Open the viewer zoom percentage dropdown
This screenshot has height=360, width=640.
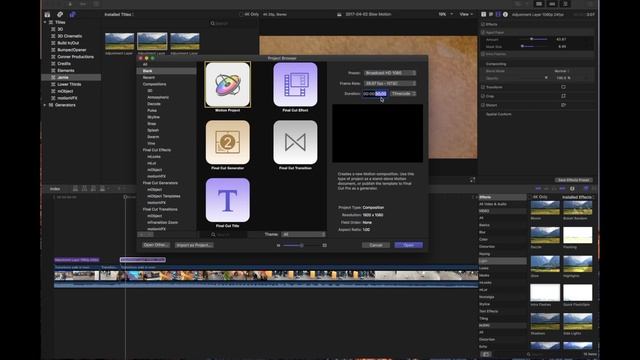click(x=446, y=14)
